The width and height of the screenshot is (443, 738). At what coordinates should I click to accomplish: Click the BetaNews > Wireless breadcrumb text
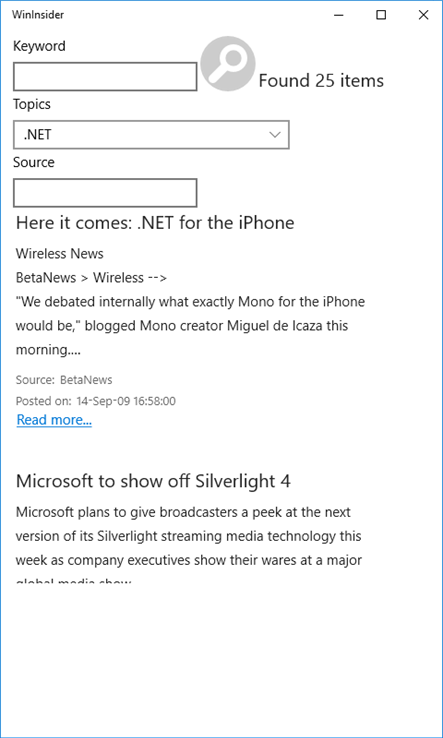coord(91,278)
